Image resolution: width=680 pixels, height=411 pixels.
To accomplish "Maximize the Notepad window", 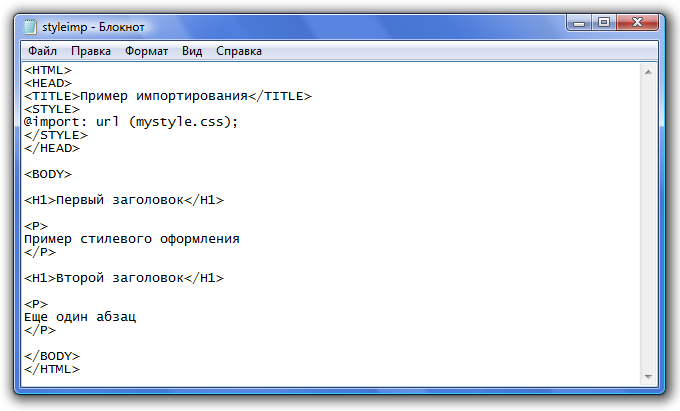I will point(604,23).
